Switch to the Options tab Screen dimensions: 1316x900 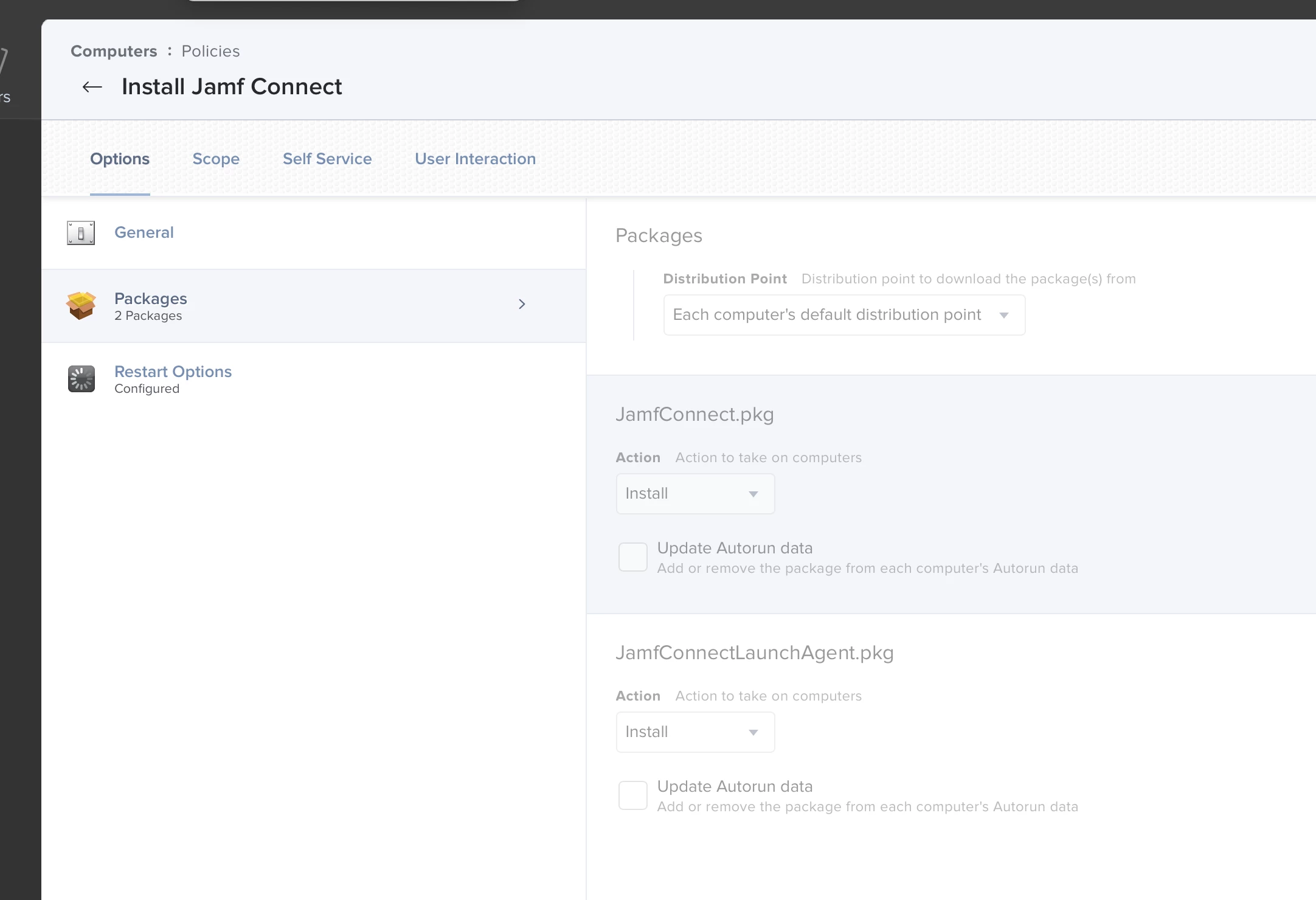120,159
